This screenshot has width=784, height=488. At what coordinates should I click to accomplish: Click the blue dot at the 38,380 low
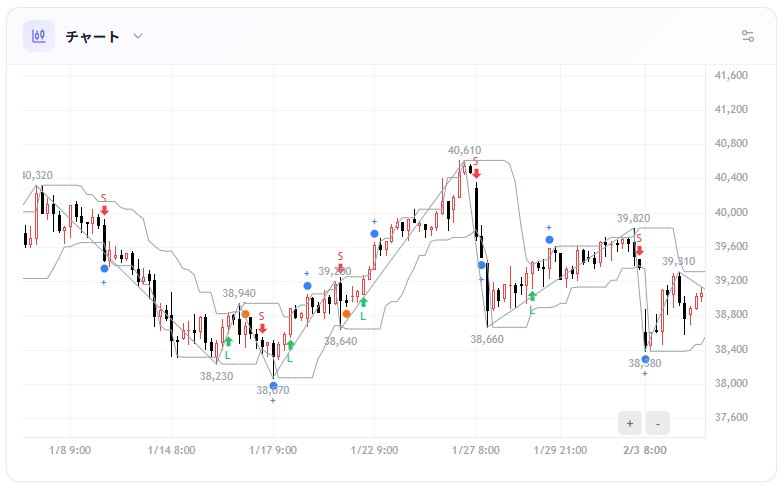click(646, 359)
